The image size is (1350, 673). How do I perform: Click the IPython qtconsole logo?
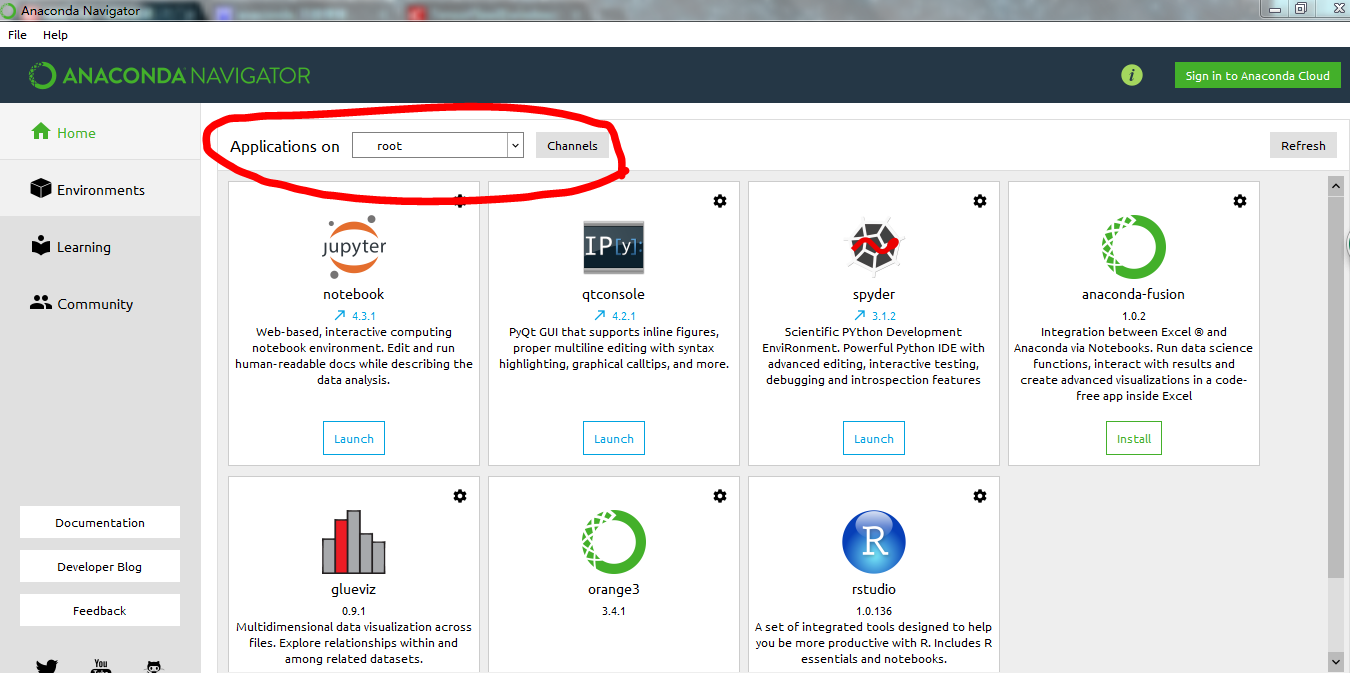(x=613, y=247)
